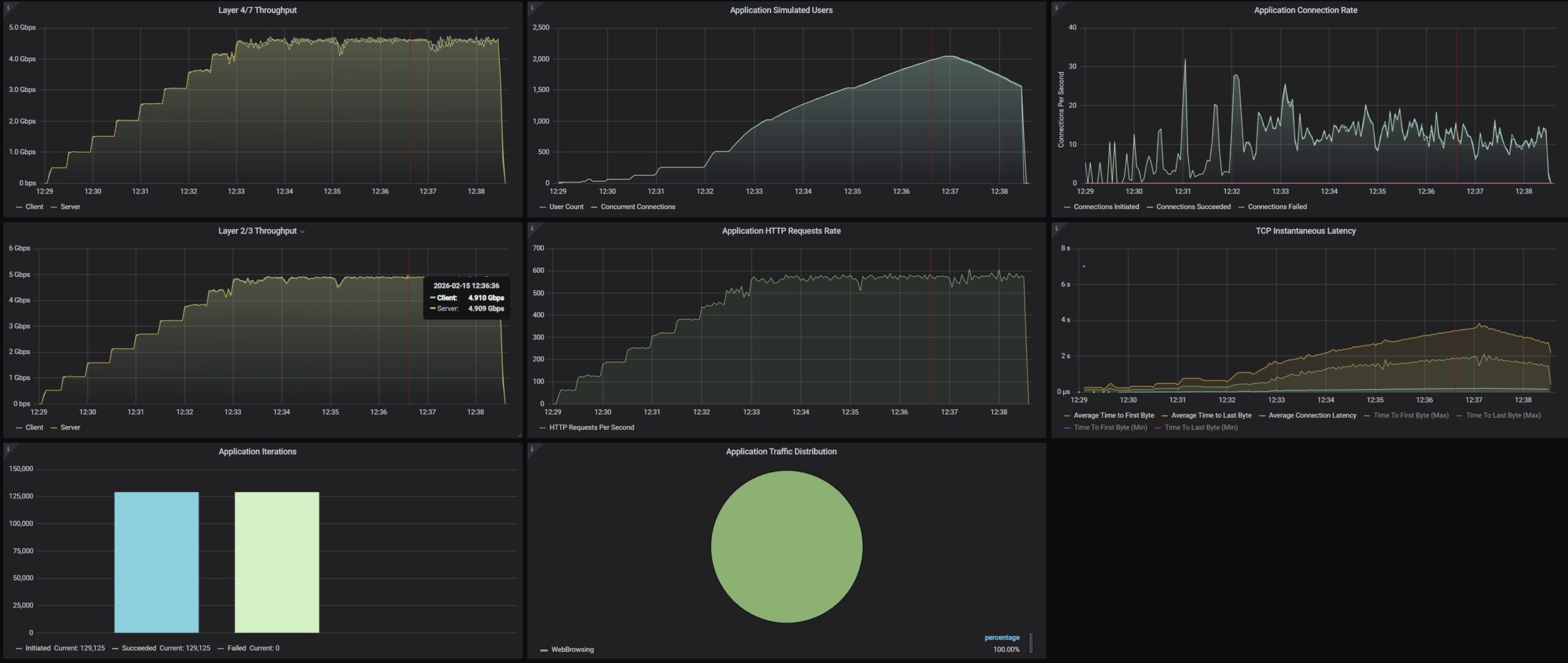Click WebBrowsing color swatch in pie legend
This screenshot has height=663, width=1568.
tap(544, 650)
